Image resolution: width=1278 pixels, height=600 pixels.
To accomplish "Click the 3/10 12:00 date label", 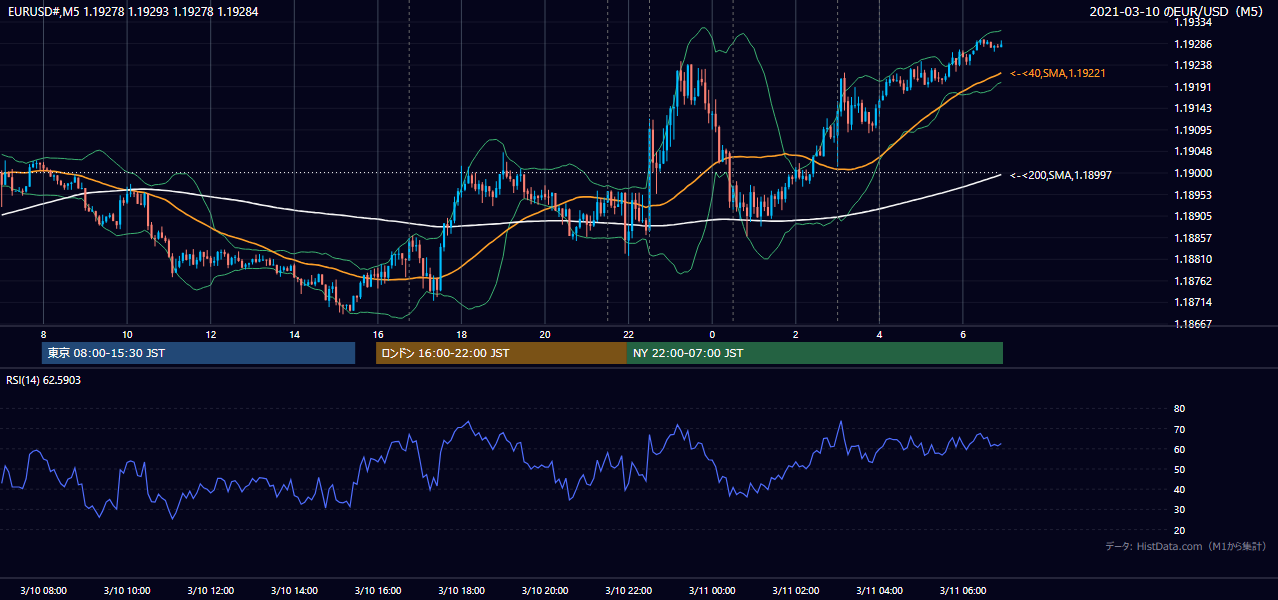I will [x=210, y=591].
